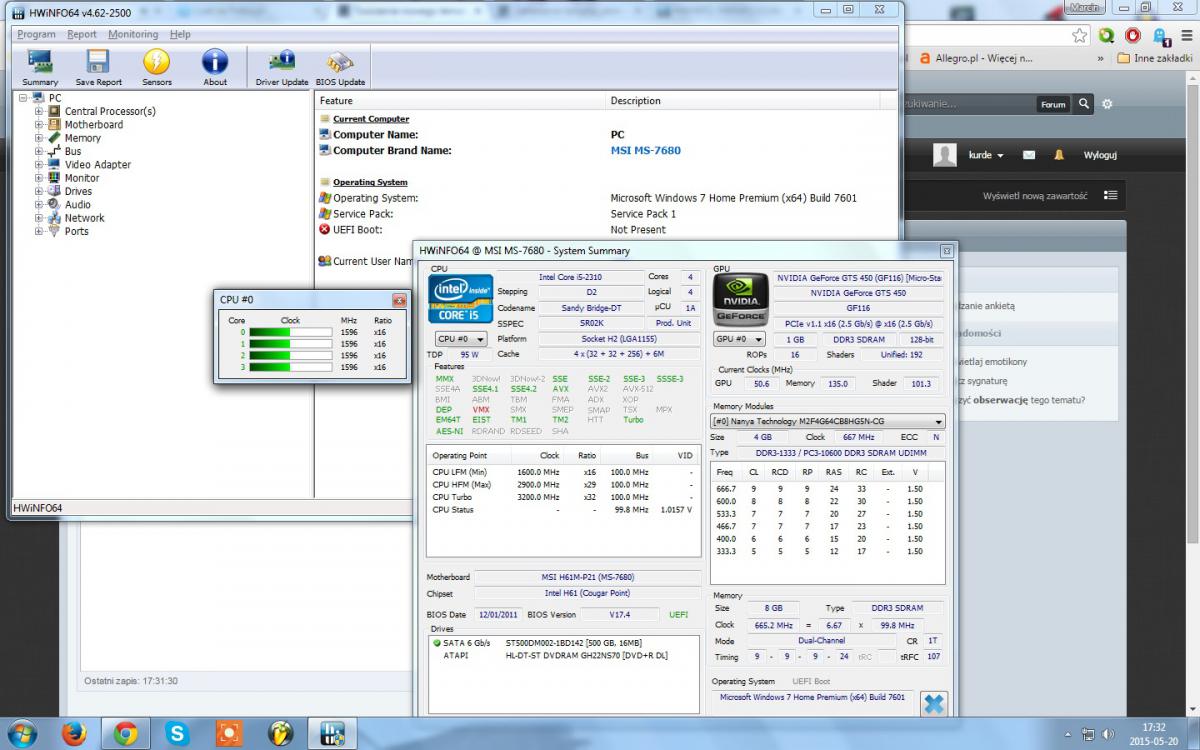Bookmark the page with the star icon
This screenshot has height=750, width=1200.
[1080, 35]
